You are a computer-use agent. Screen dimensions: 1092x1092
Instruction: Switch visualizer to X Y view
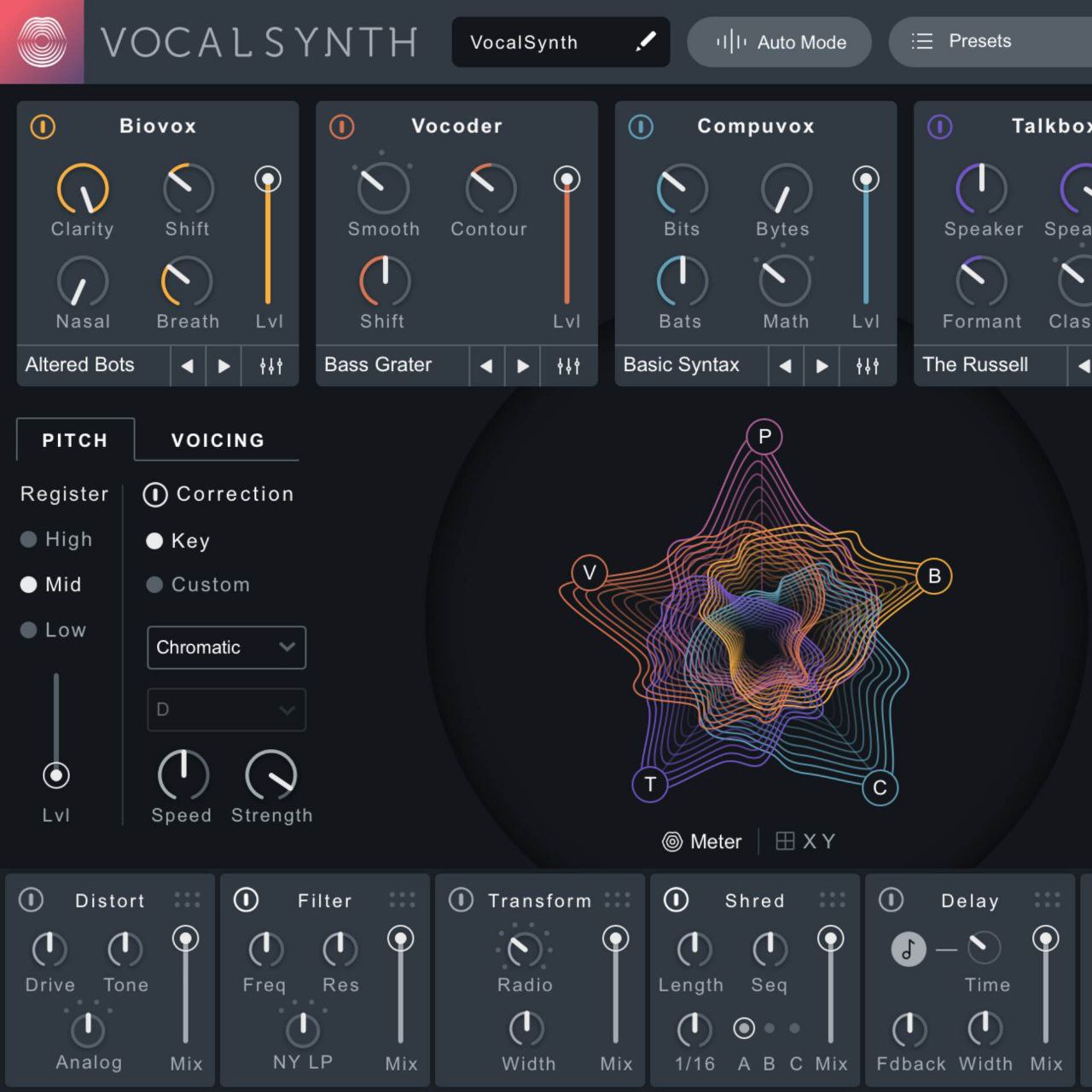pyautogui.click(x=805, y=842)
